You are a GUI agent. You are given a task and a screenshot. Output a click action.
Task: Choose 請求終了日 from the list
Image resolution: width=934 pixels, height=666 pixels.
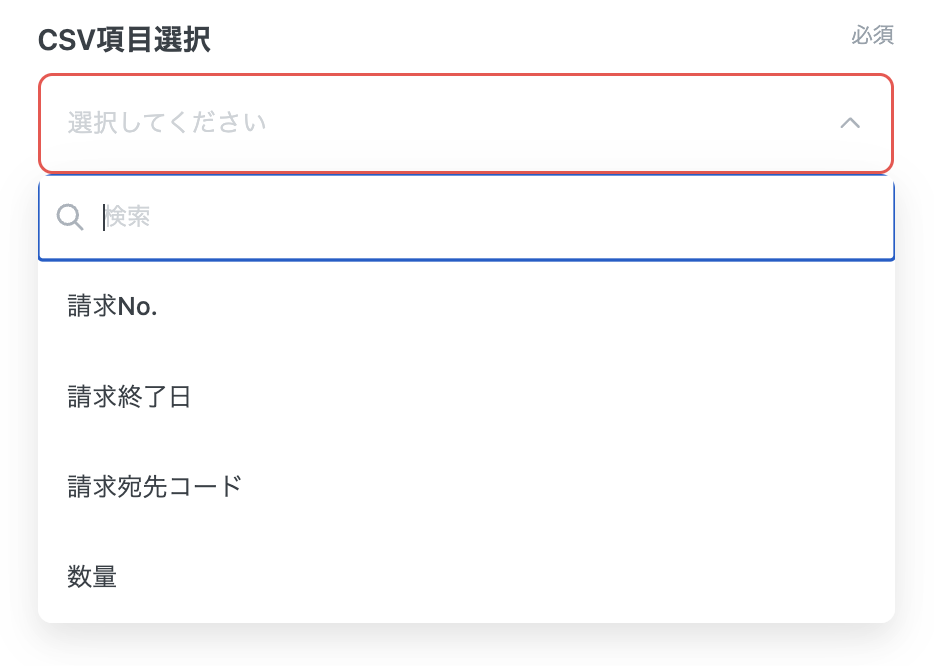pos(129,397)
